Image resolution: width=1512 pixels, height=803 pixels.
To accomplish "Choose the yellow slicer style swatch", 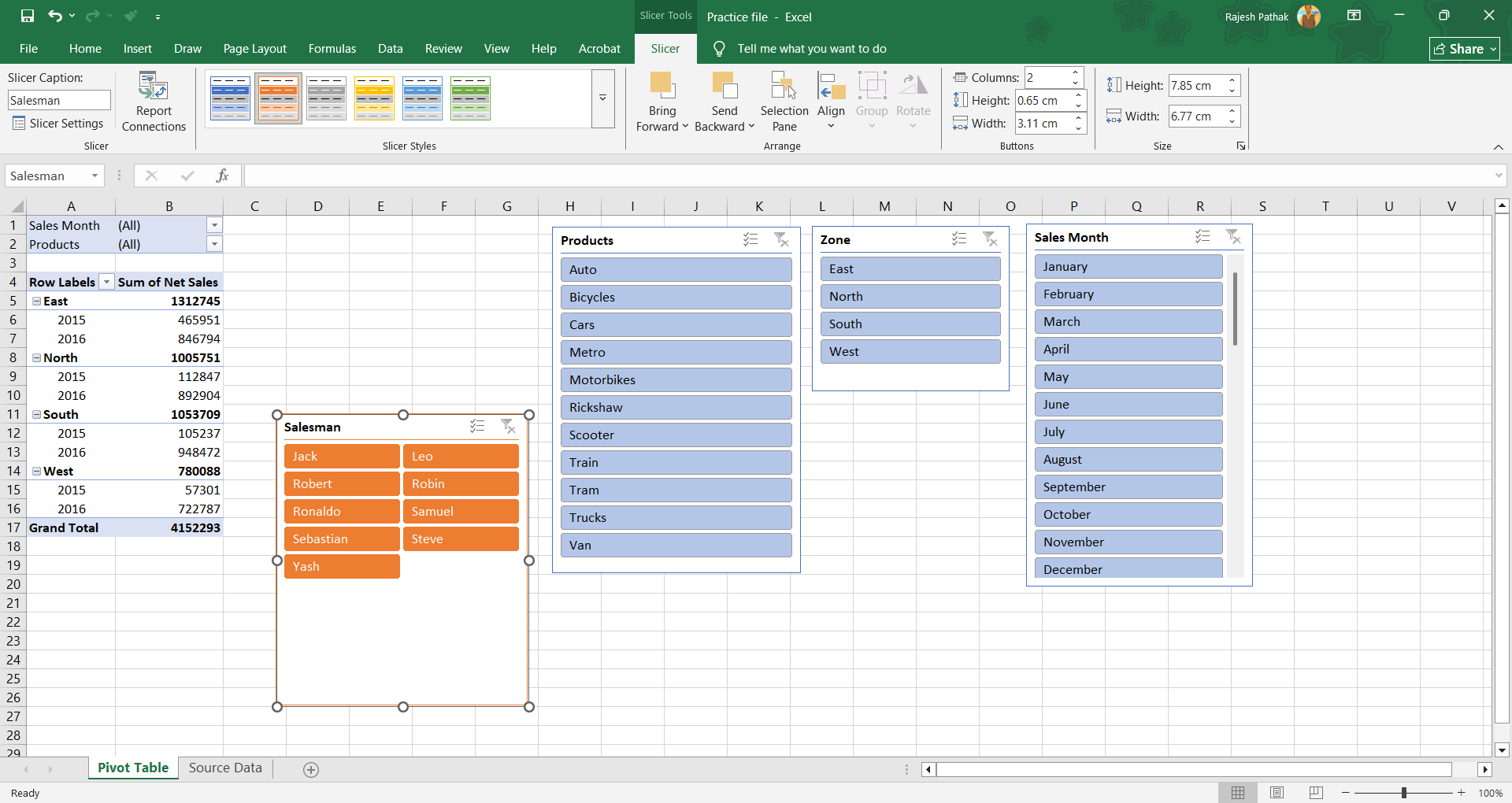I will (x=374, y=98).
